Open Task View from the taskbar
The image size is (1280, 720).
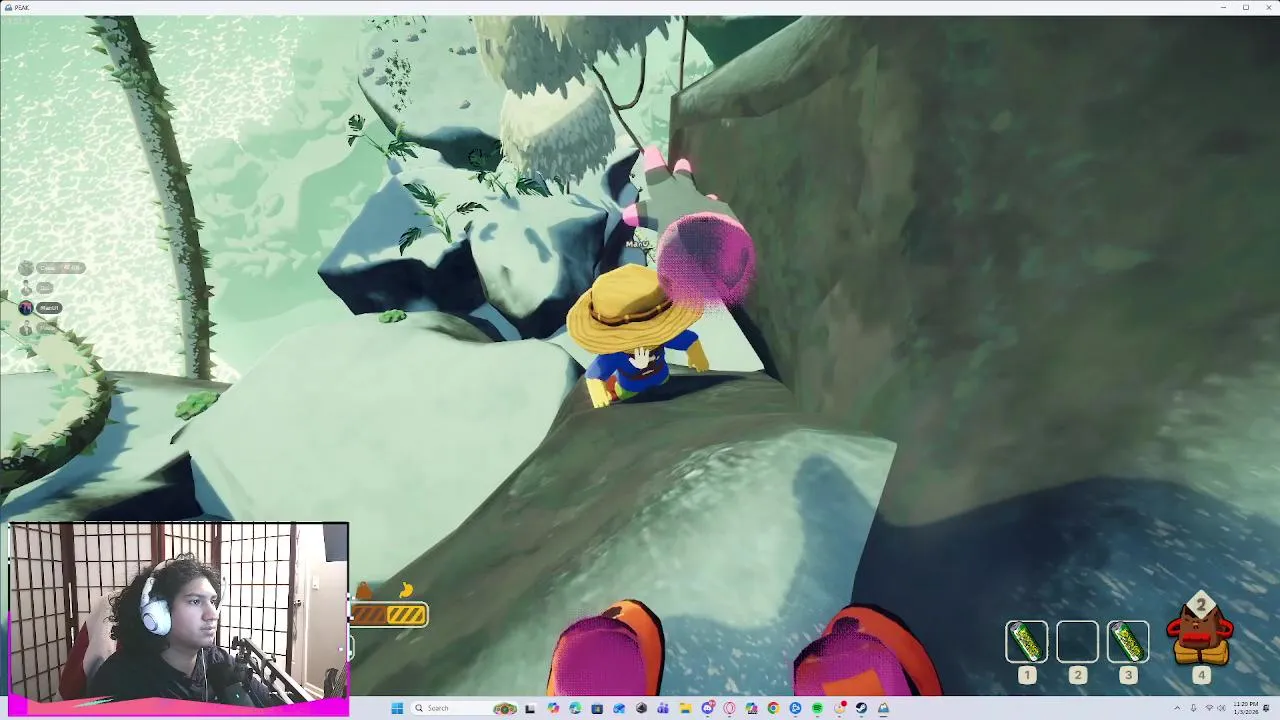click(530, 708)
